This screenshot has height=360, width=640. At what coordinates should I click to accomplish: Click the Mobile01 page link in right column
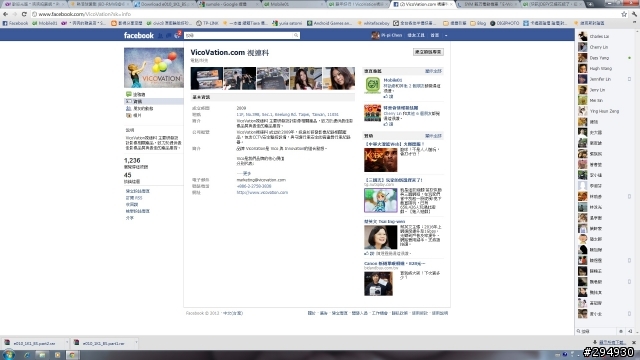pyautogui.click(x=393, y=80)
